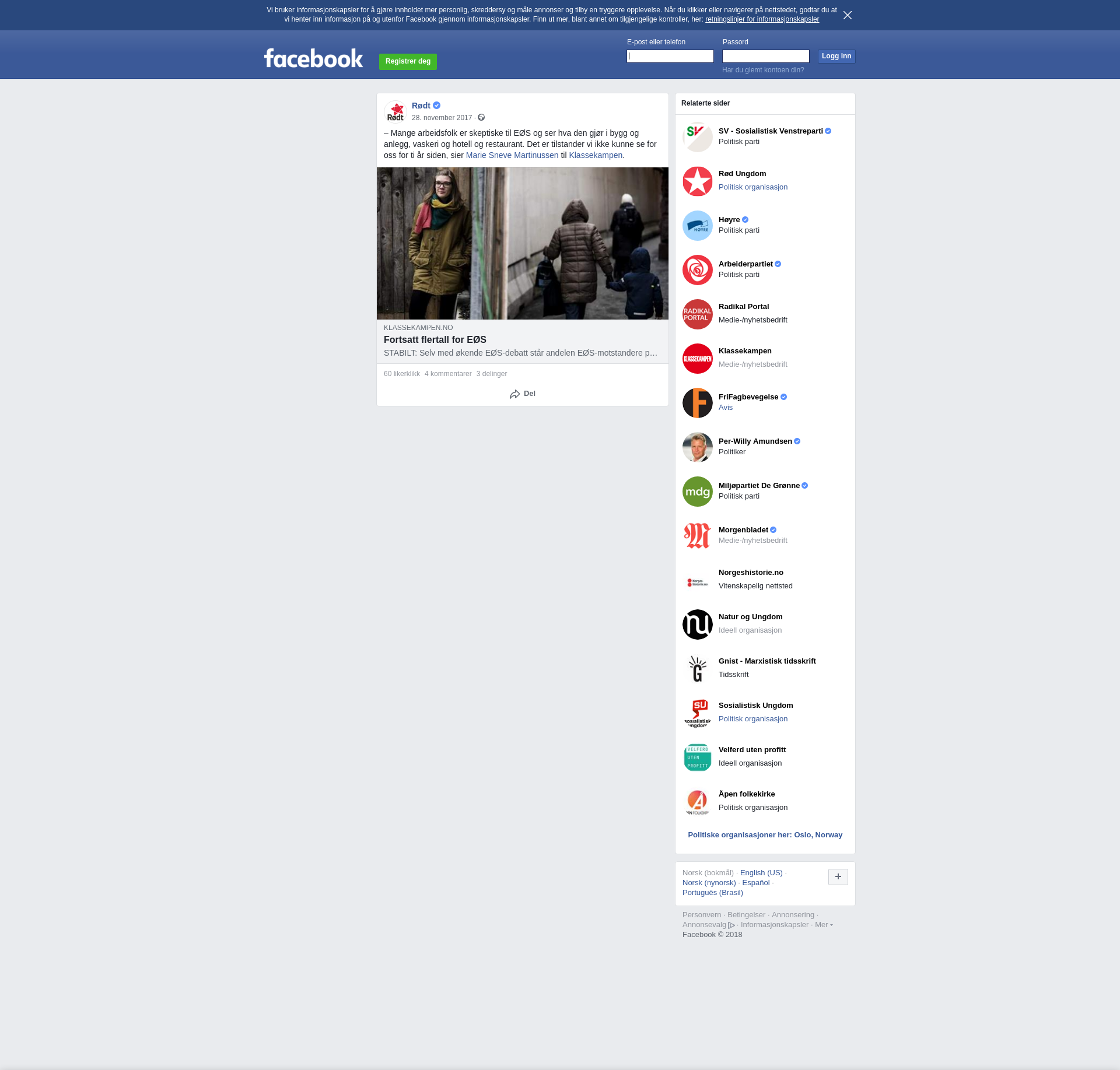This screenshot has height=1070, width=1120.
Task: Open Har du glemt kontoen din link
Action: (x=763, y=70)
